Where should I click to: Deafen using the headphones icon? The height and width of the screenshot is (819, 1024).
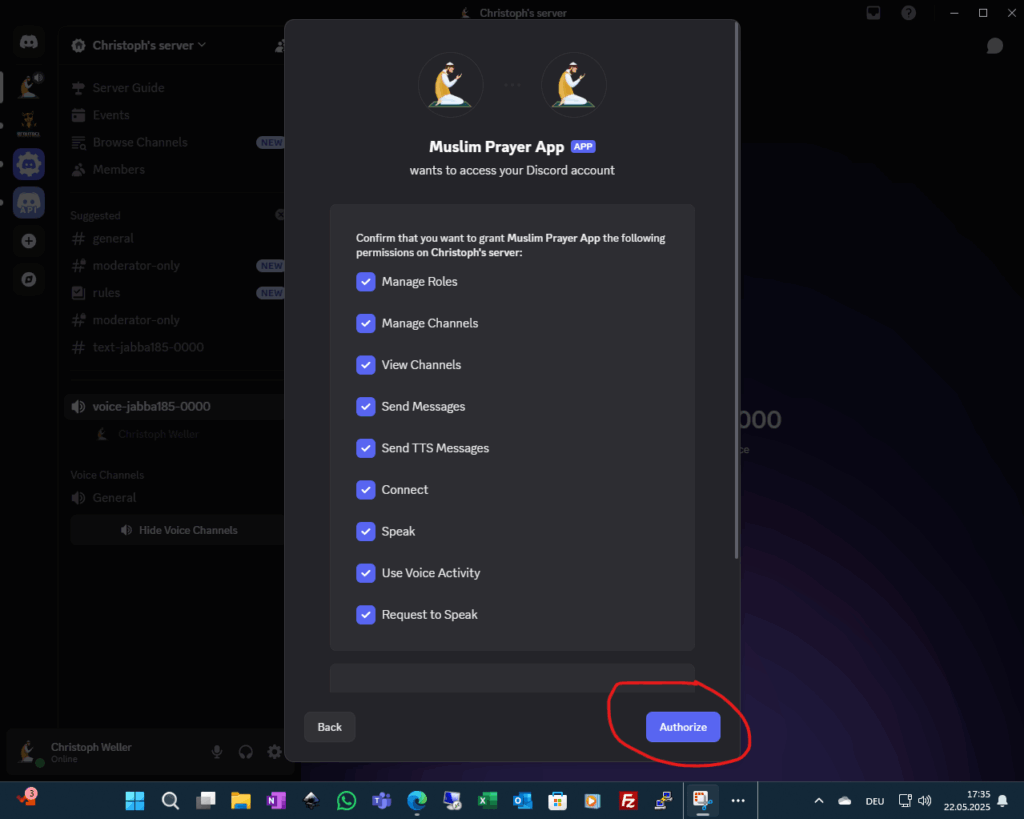click(246, 752)
